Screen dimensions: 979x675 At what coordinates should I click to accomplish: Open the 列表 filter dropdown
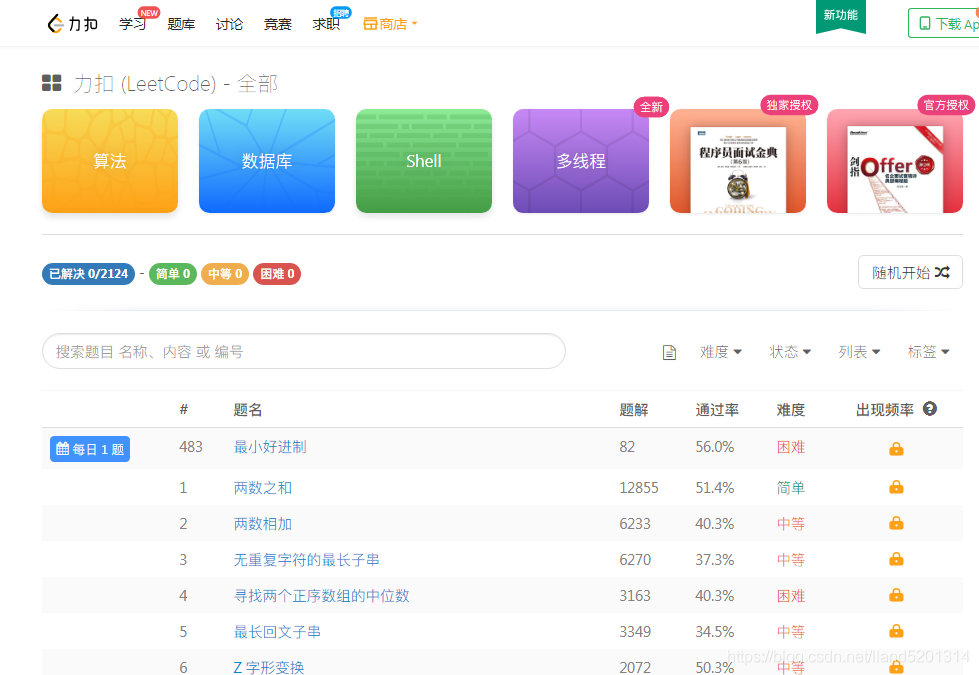pos(859,352)
